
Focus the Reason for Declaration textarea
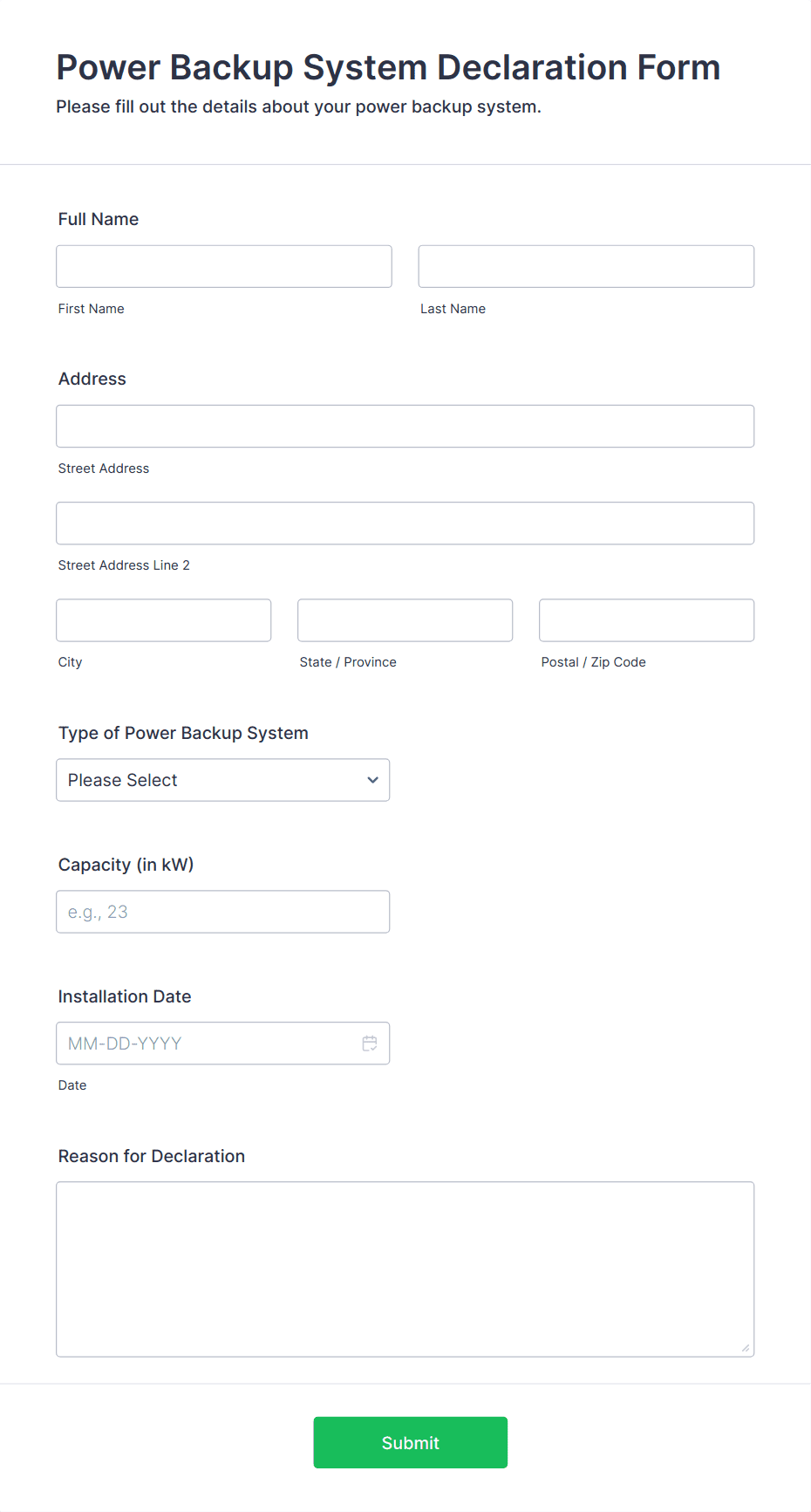click(405, 1269)
